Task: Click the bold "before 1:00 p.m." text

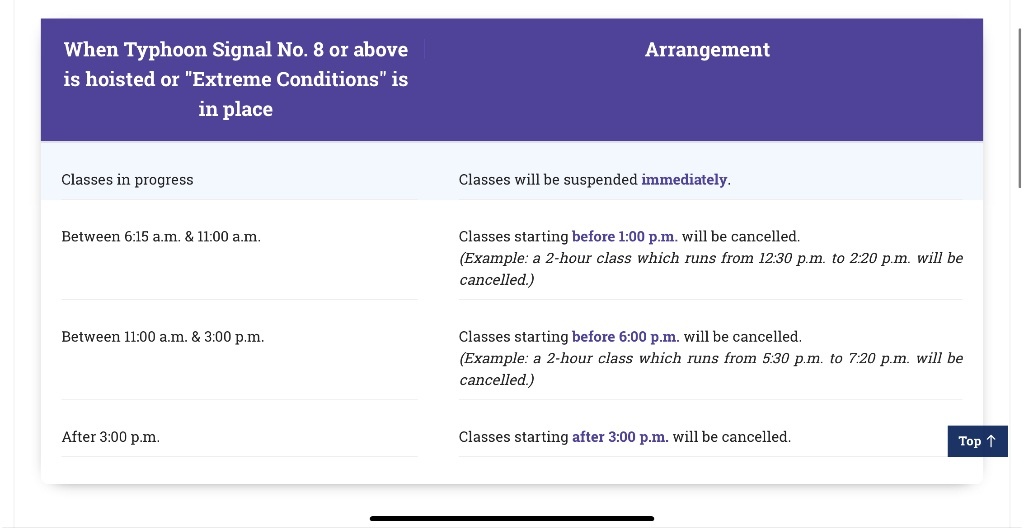Action: (624, 237)
